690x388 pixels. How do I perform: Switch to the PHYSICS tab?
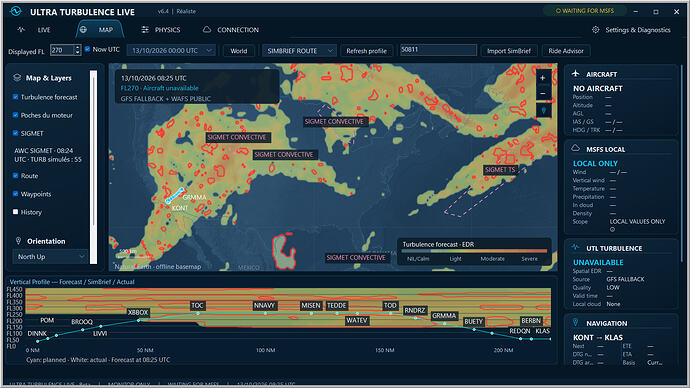161,30
